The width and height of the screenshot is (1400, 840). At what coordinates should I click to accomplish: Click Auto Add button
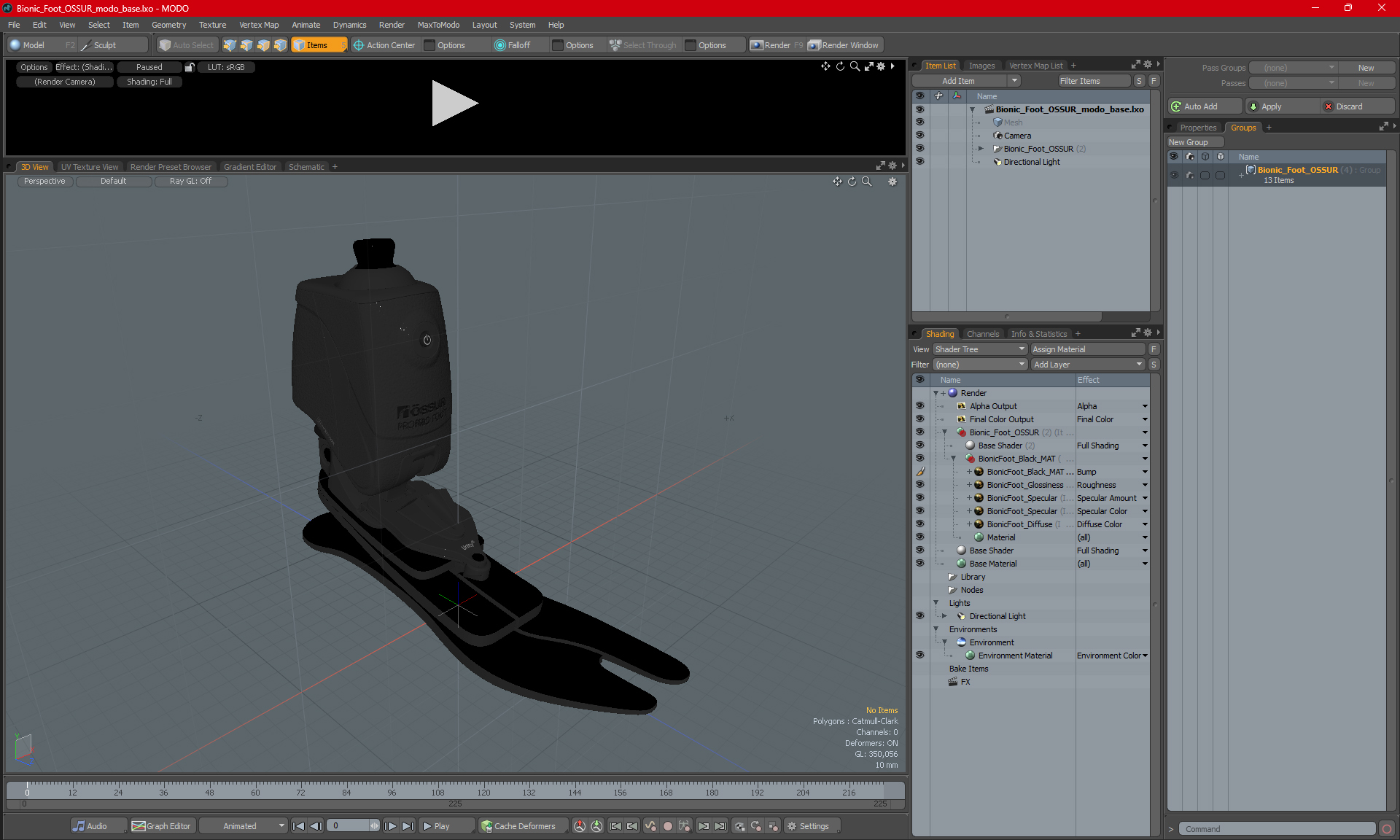(x=1205, y=106)
